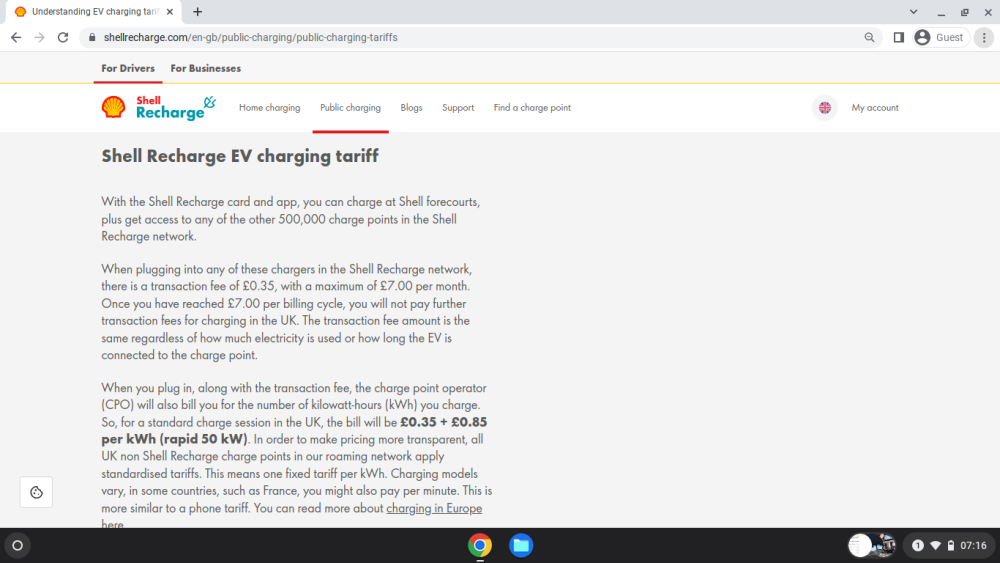Open the tab search dropdown chevron

pyautogui.click(x=913, y=11)
